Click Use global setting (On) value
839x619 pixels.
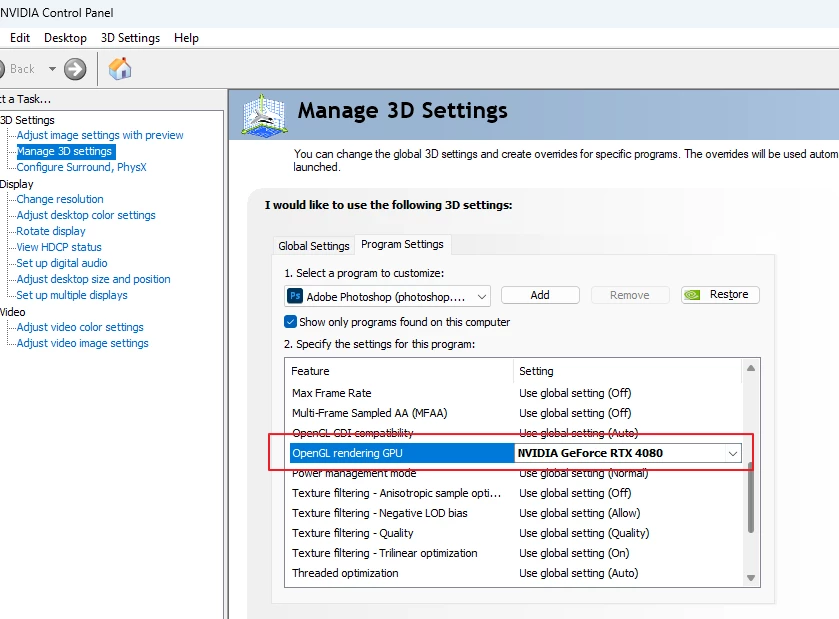pyautogui.click(x=574, y=553)
